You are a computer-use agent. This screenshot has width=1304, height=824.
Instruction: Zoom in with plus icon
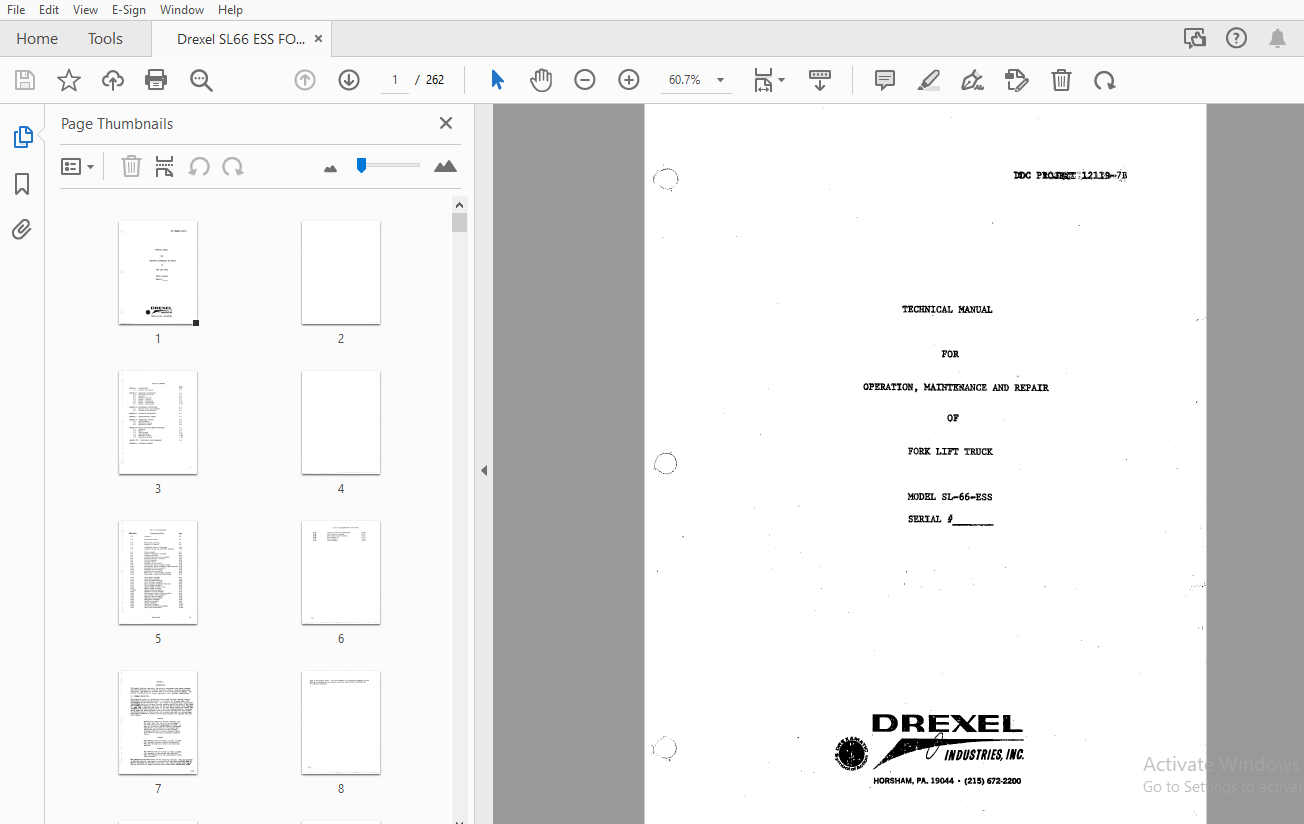click(x=629, y=80)
